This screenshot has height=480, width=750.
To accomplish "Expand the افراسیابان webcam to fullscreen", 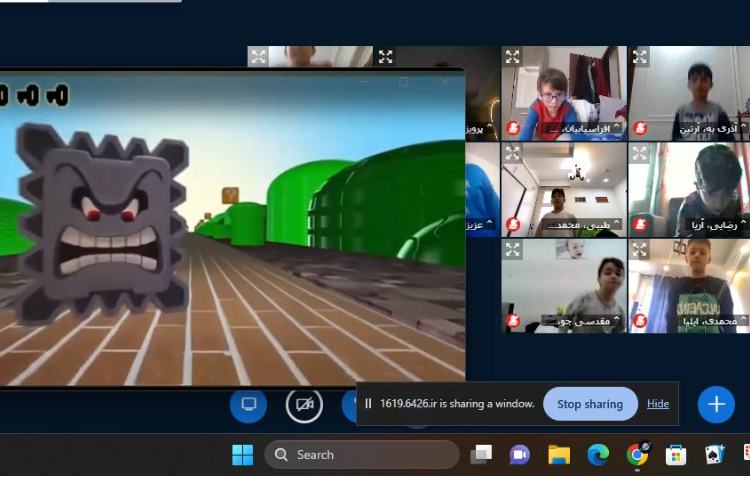I will [512, 57].
